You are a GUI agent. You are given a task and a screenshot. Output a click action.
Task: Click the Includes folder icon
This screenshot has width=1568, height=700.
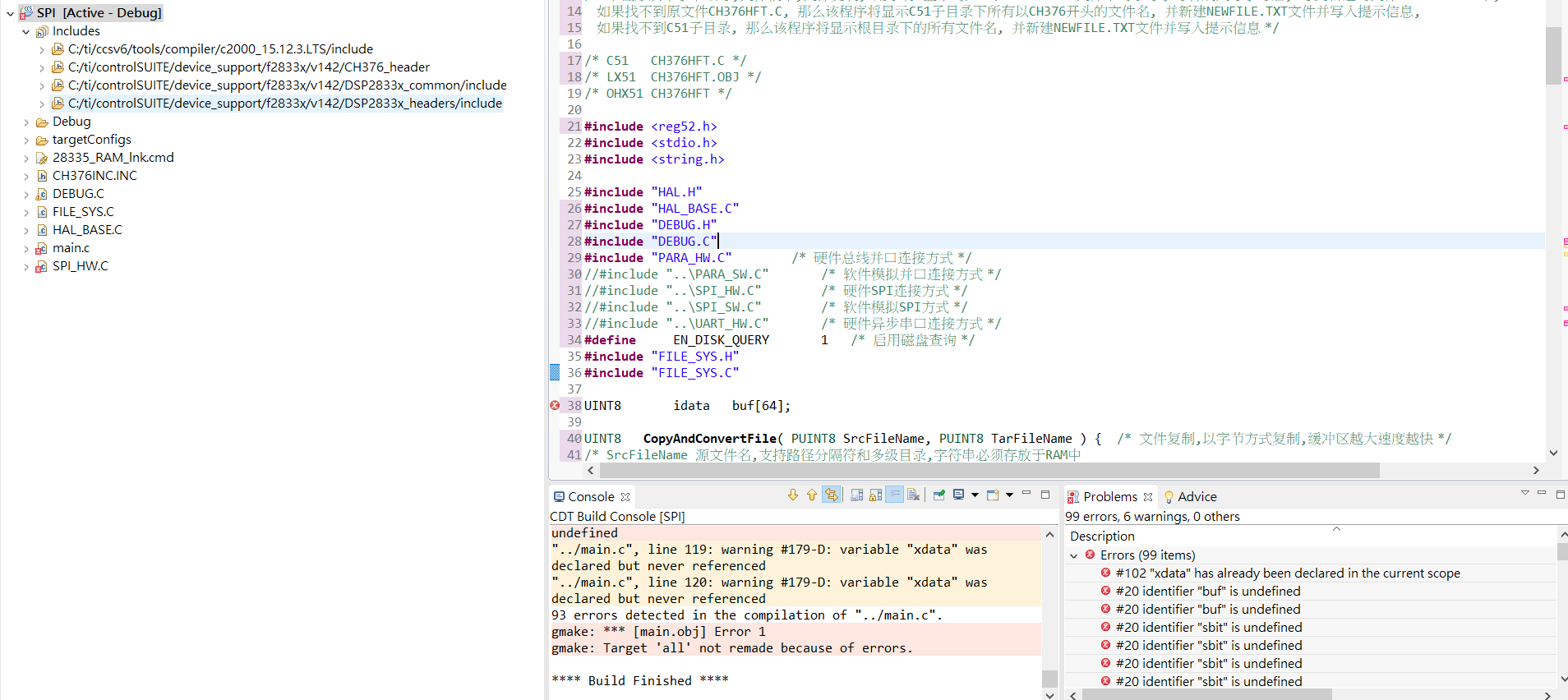coord(42,32)
